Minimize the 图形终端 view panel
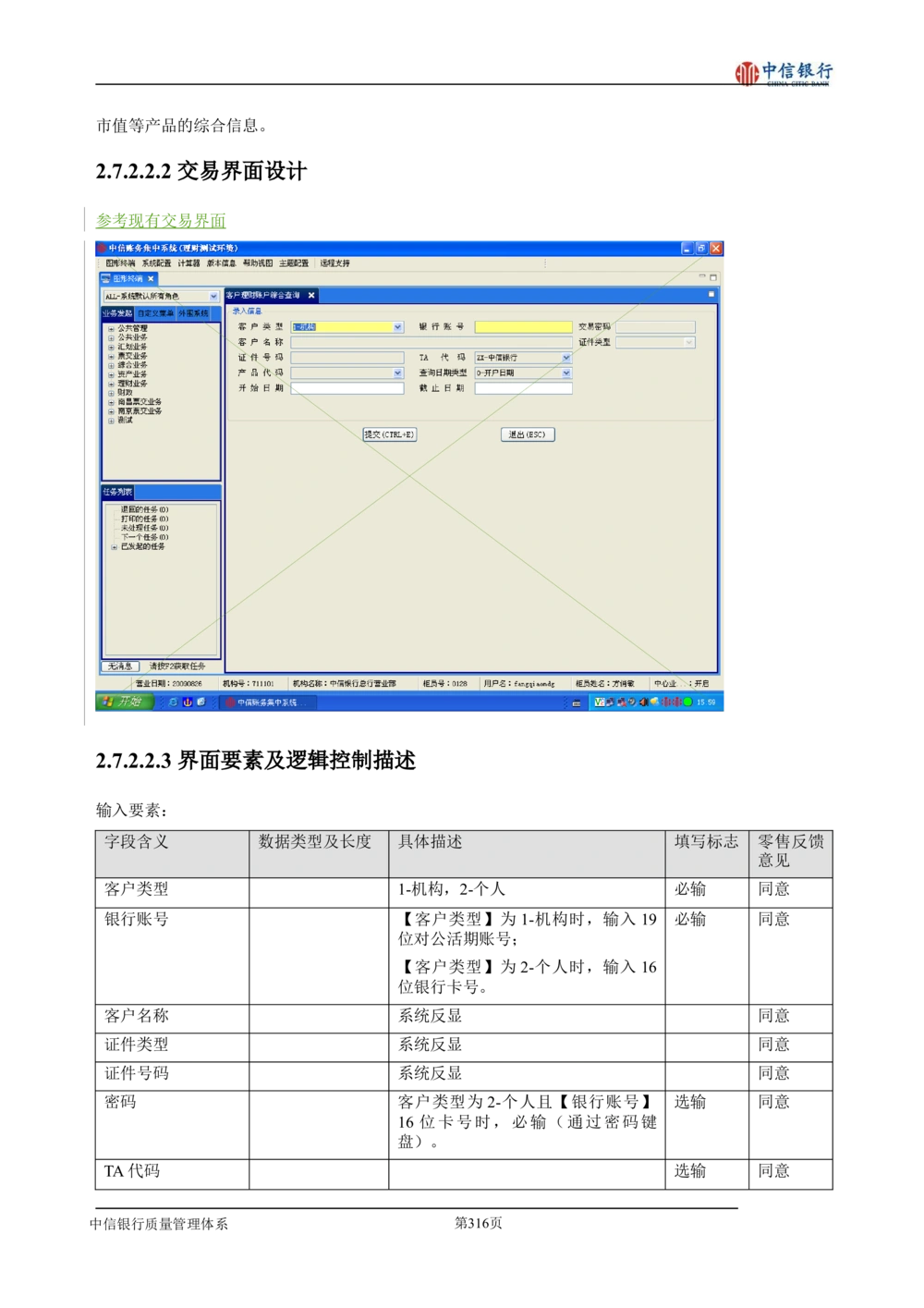The width and height of the screenshot is (924, 1308). pos(702,277)
